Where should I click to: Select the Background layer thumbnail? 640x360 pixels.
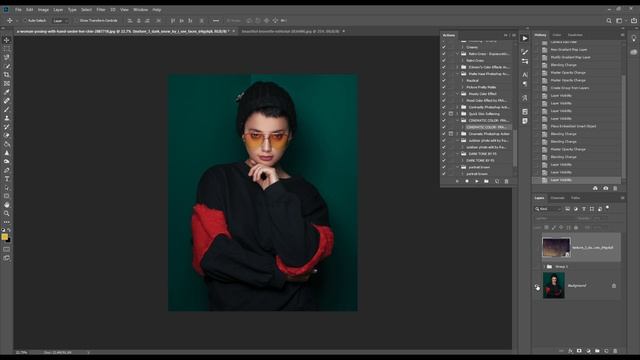(x=554, y=286)
